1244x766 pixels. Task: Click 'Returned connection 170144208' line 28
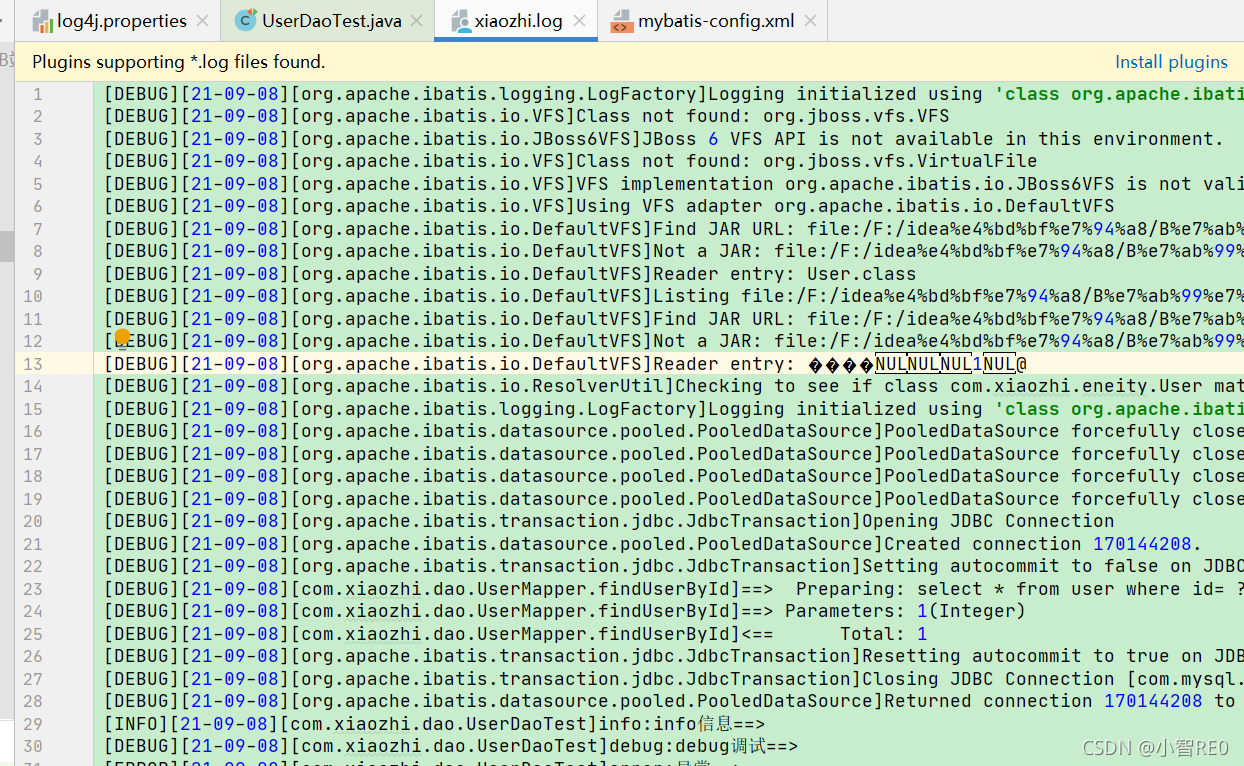point(673,701)
